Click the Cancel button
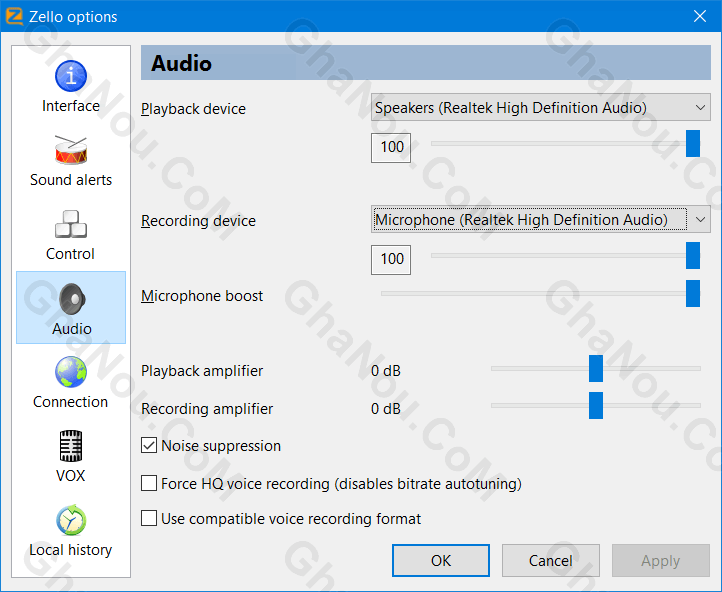 [551, 561]
